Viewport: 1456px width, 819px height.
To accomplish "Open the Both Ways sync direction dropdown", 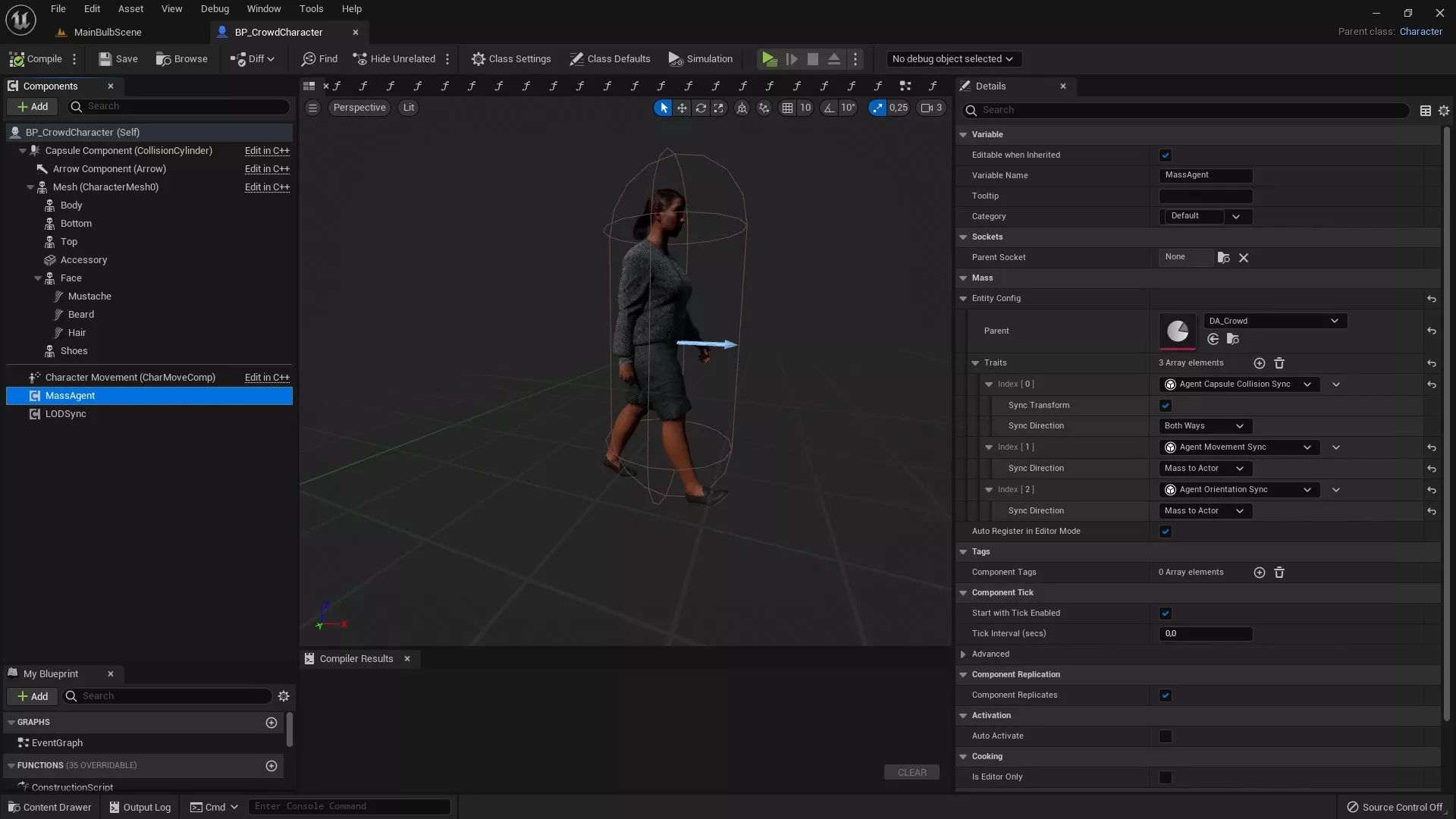I will click(1204, 426).
